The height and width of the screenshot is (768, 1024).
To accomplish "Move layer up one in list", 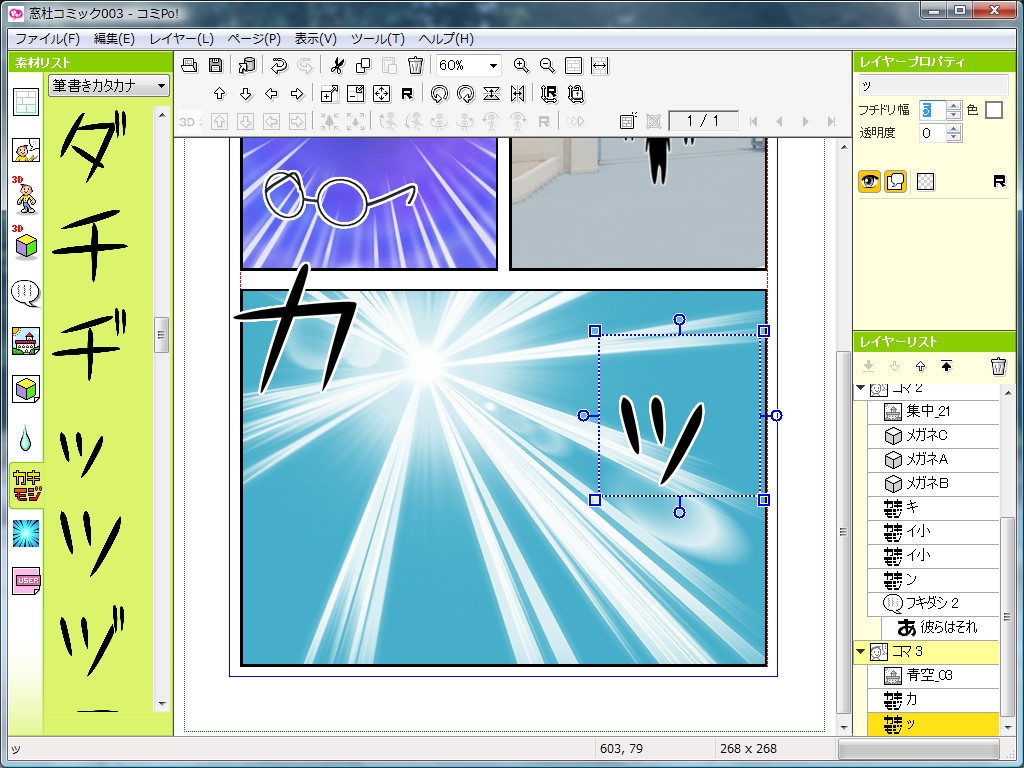I will point(920,366).
